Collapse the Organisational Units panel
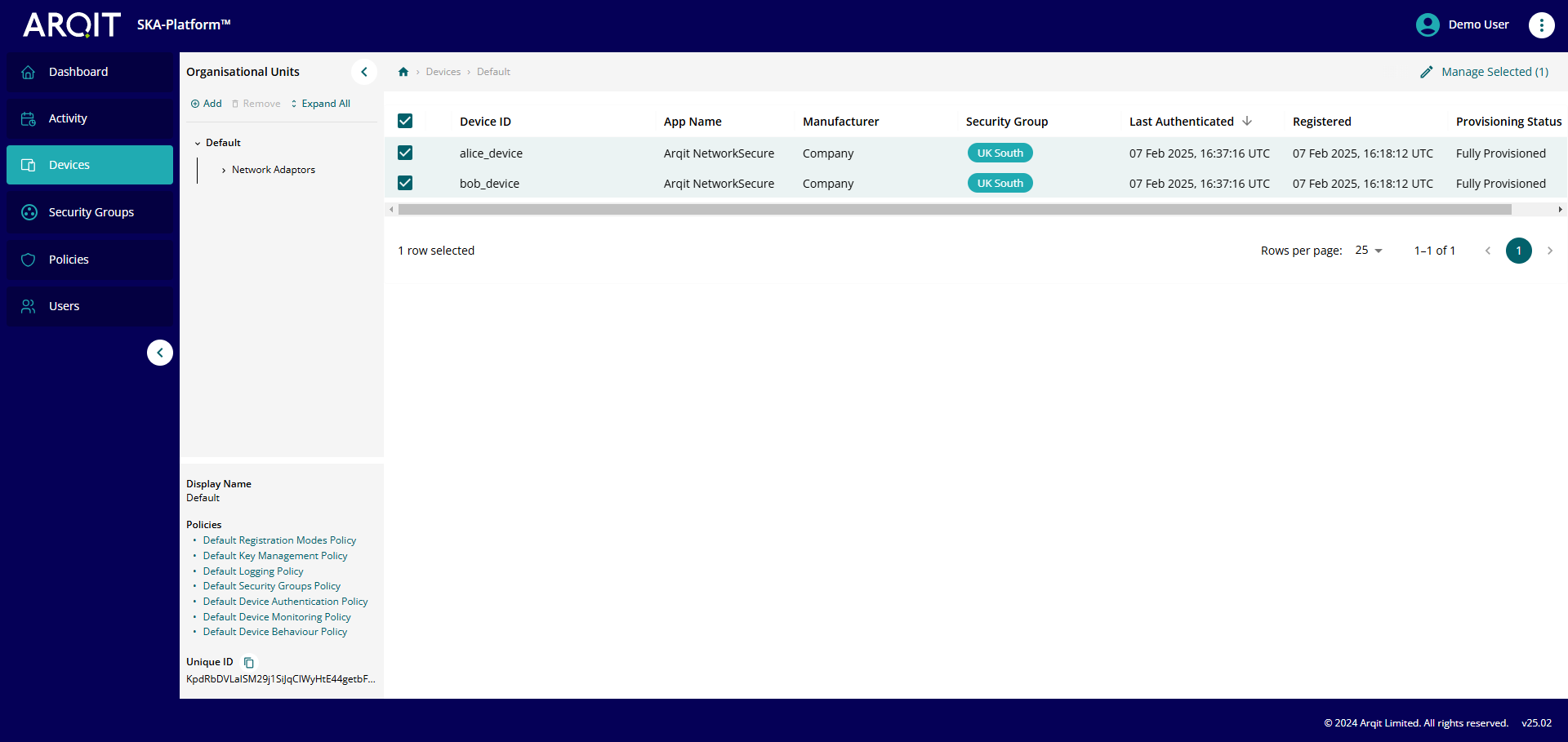Image resolution: width=1568 pixels, height=742 pixels. tap(364, 72)
